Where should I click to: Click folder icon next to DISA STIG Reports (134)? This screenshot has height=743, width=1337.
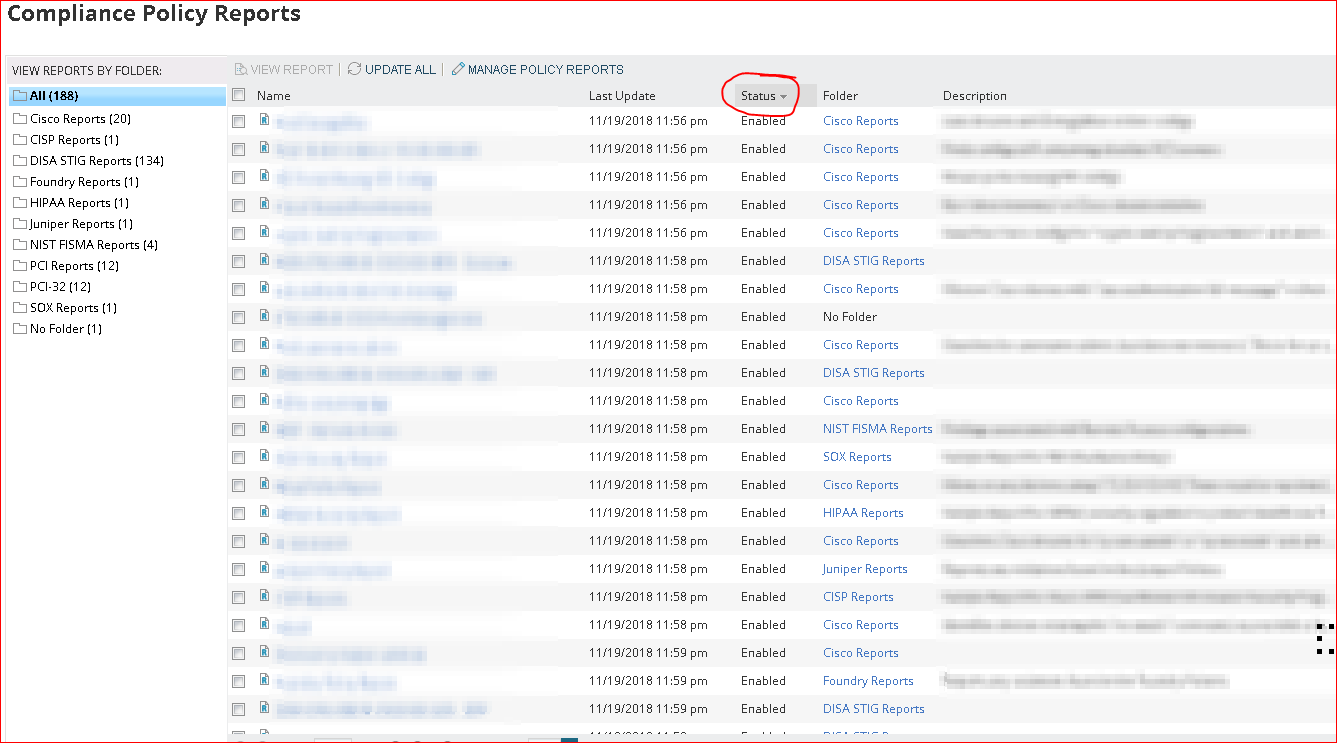[x=20, y=161]
